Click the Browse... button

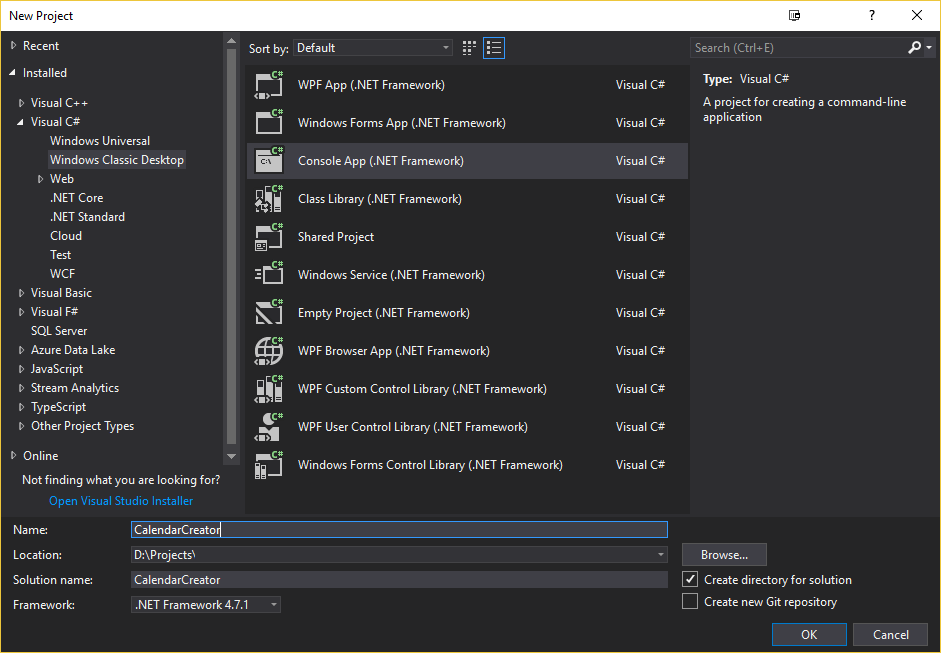click(x=724, y=555)
